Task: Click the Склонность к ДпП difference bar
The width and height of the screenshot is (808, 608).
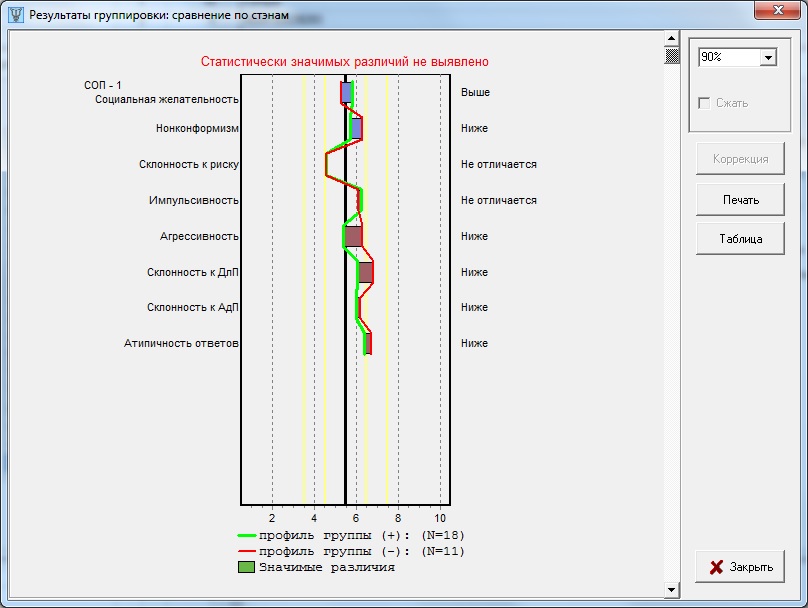Action: coord(365,272)
